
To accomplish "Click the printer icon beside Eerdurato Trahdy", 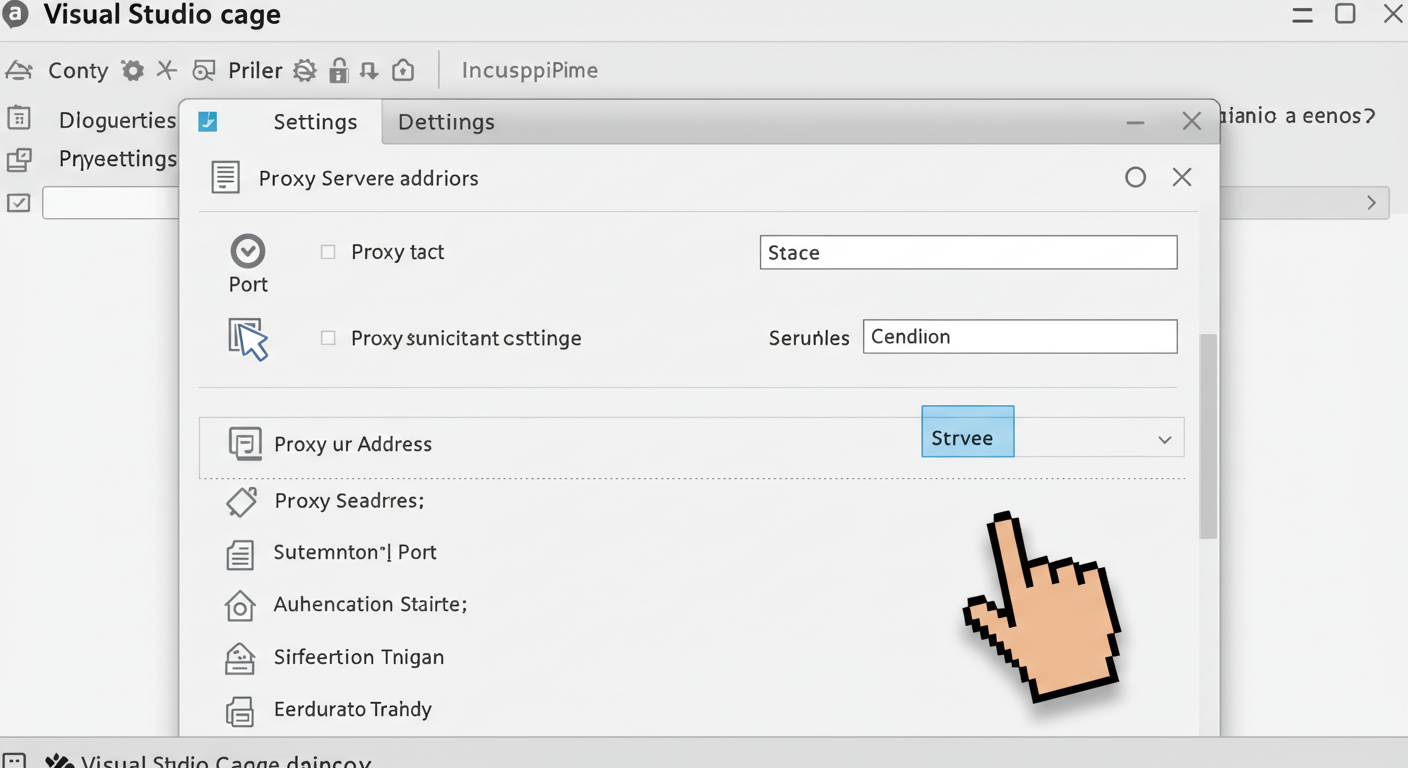I will 240,710.
